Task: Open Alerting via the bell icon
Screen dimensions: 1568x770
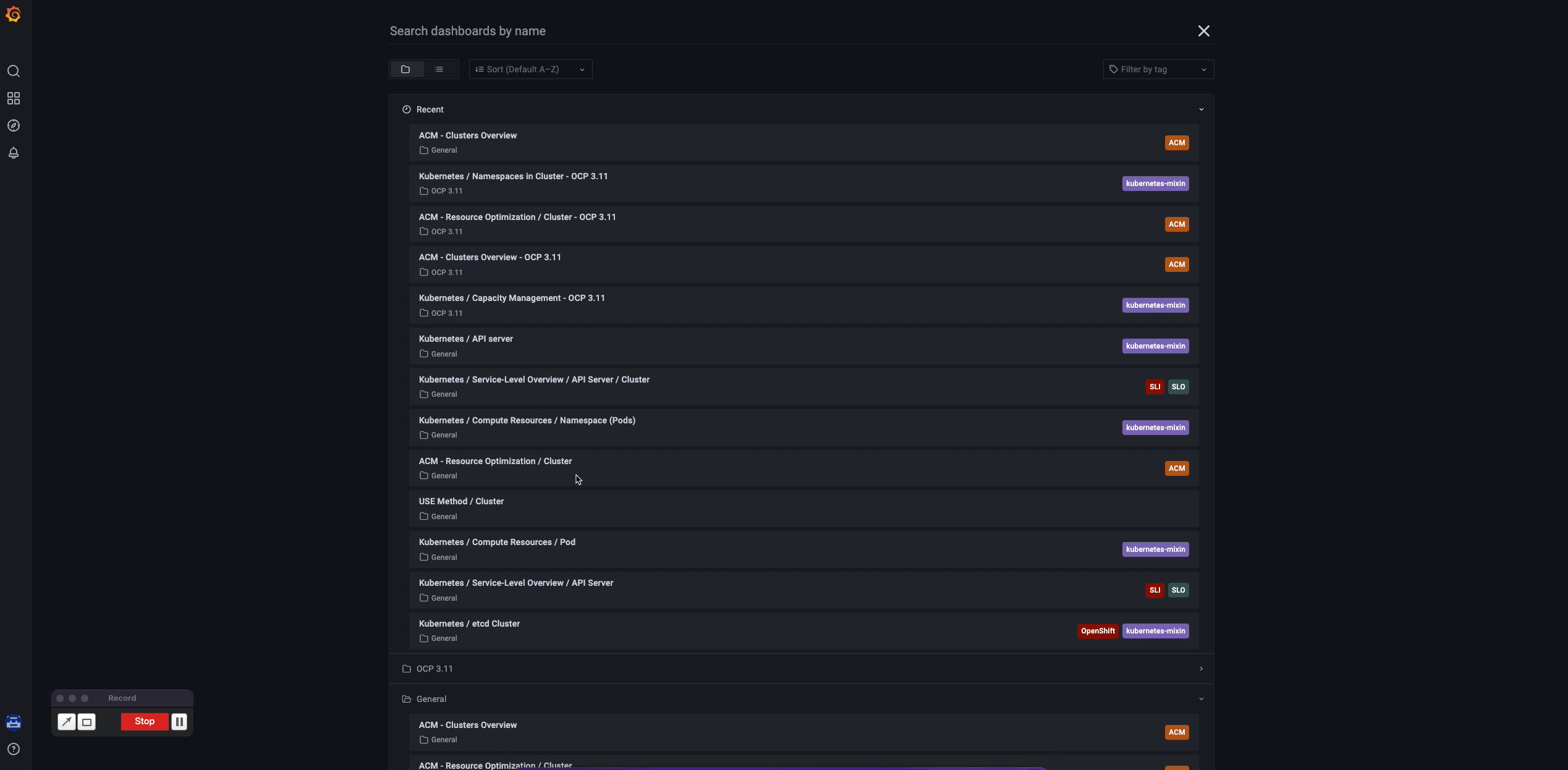Action: (14, 153)
